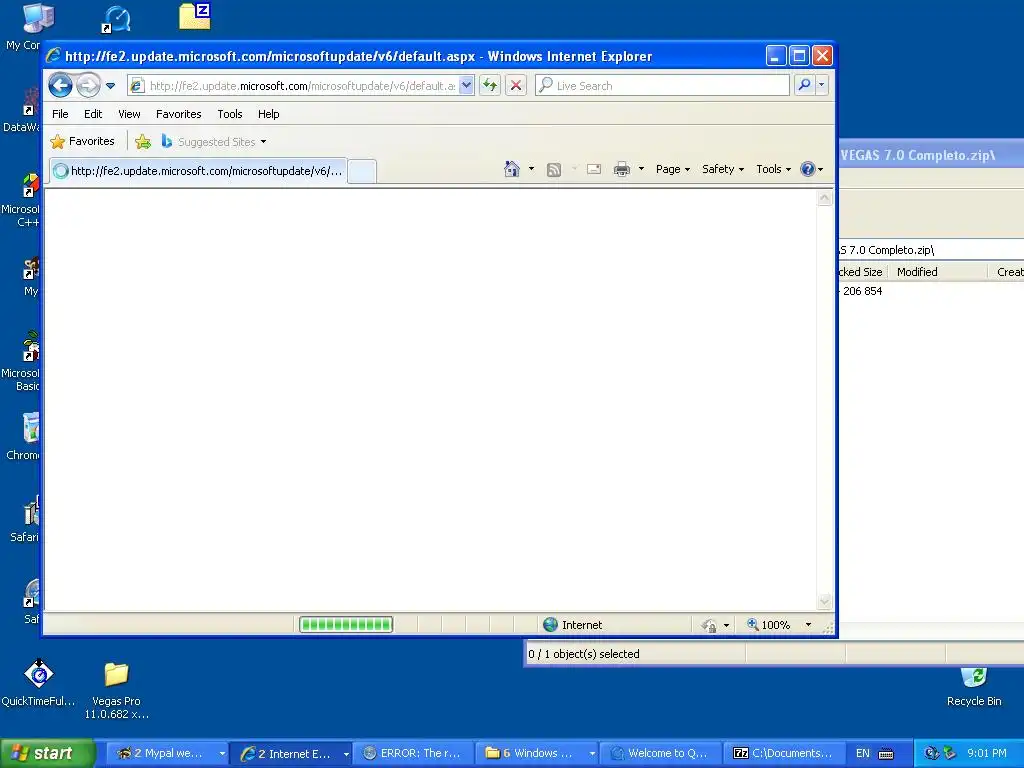
Task: Select the Recycle Bin desktop icon
Action: click(x=974, y=686)
